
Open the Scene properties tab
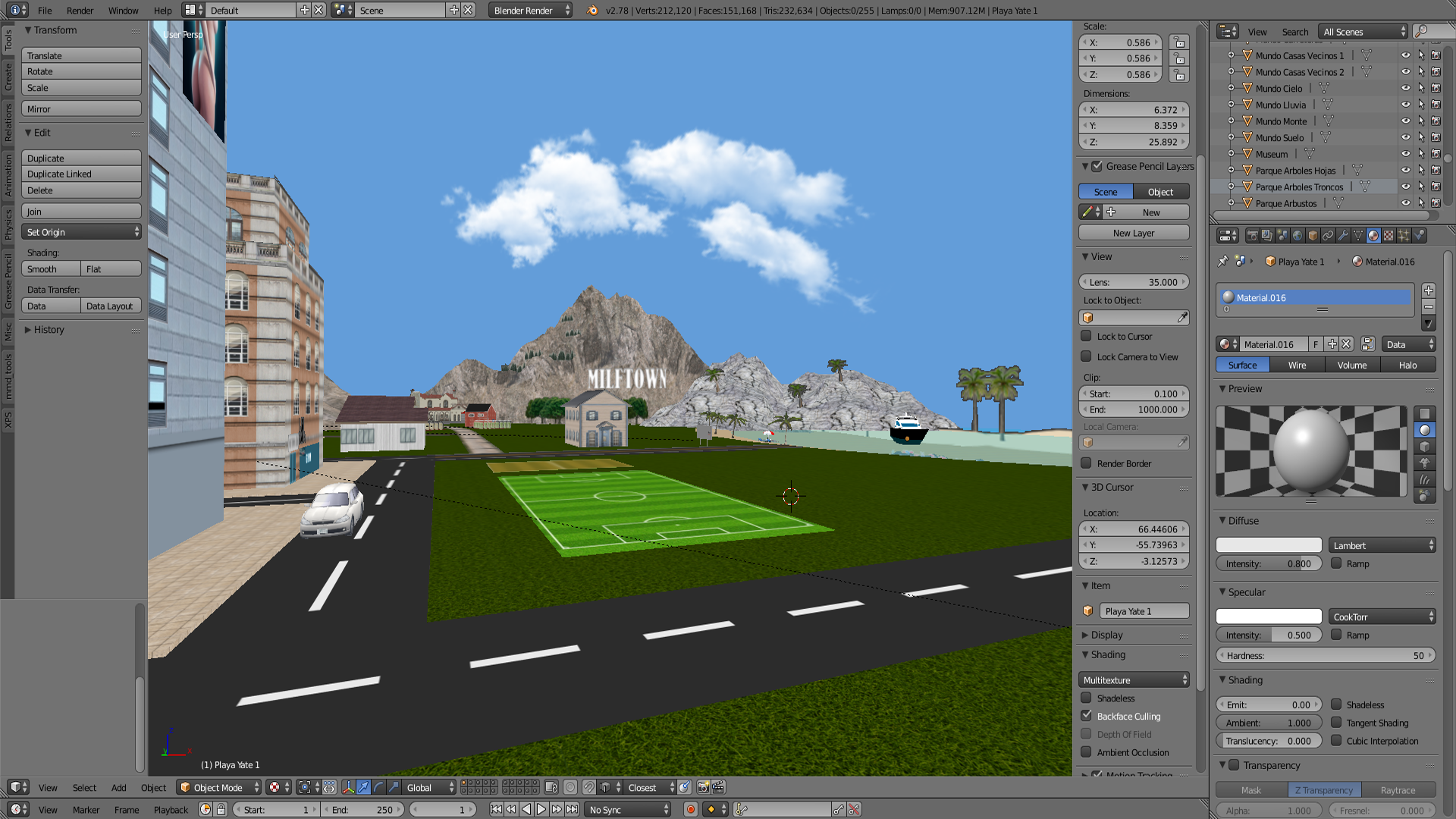1282,236
